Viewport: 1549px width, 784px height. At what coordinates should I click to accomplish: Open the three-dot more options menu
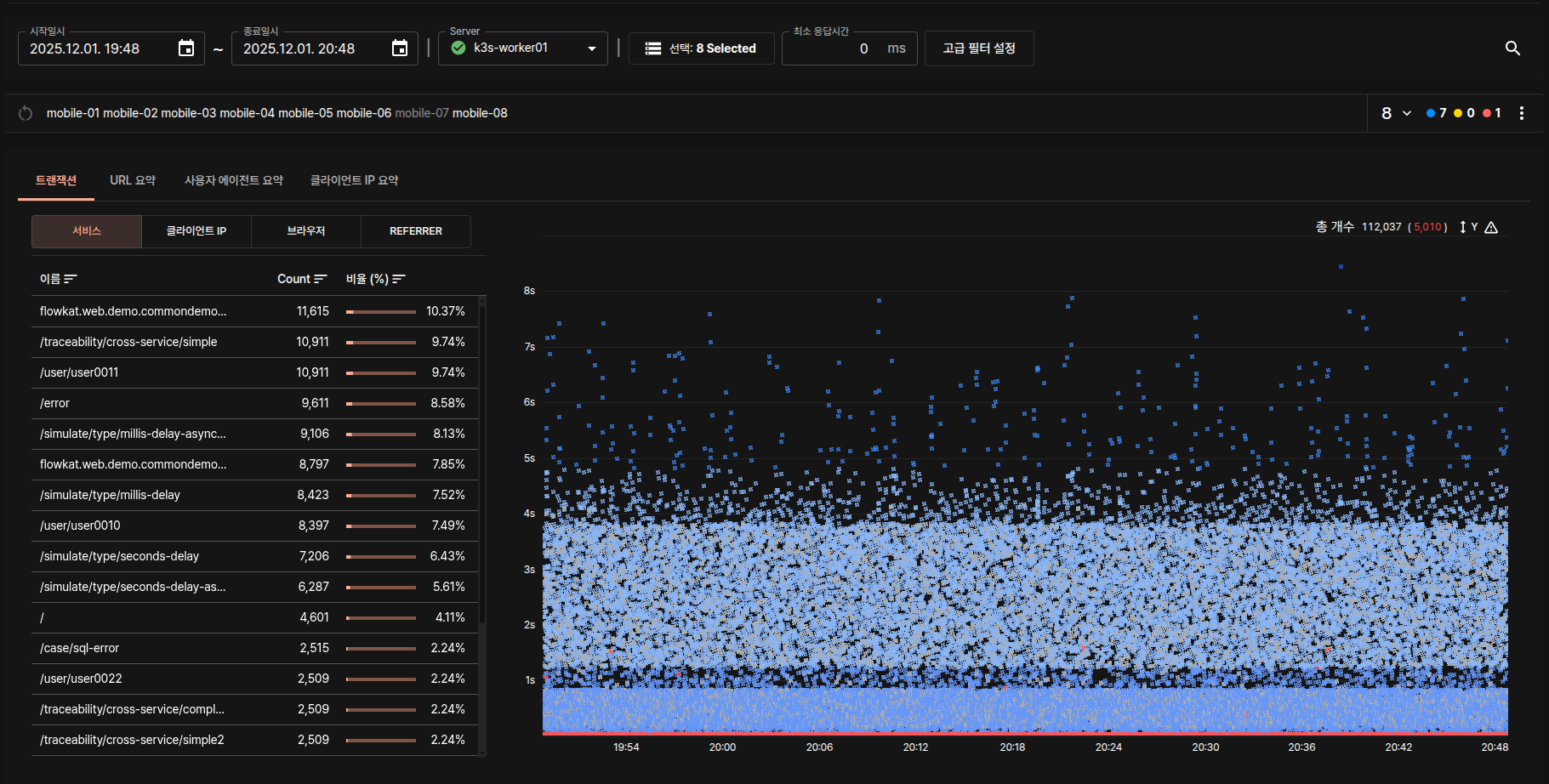coord(1522,113)
